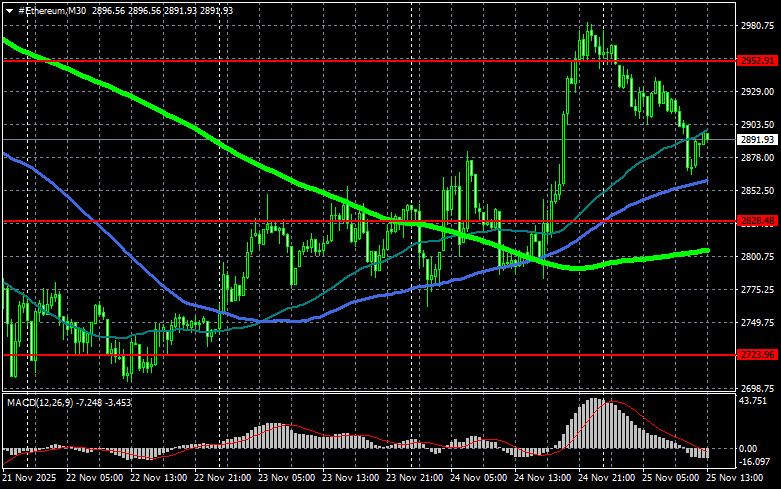This screenshot has width=781, height=489.
Task: Select the 2800.75 price scale value
Action: point(758,256)
